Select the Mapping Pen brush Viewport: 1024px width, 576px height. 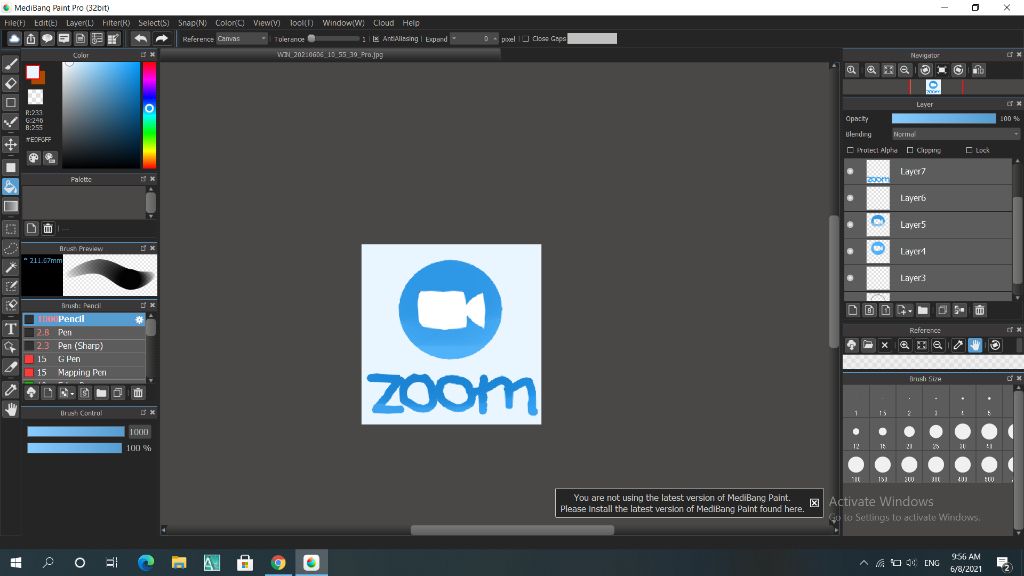coord(84,373)
